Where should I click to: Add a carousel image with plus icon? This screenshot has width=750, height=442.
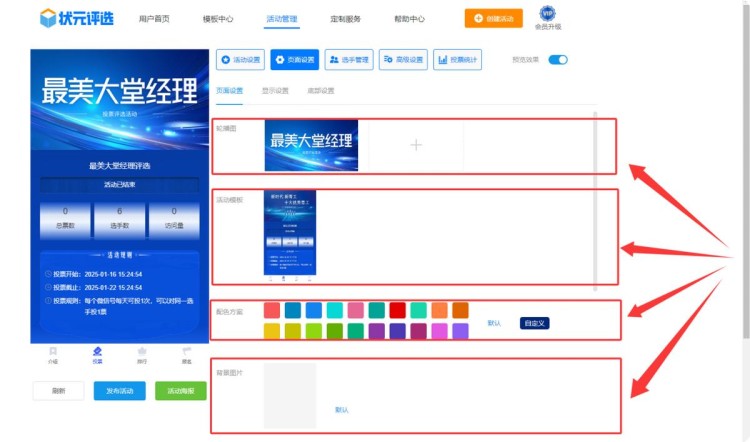pos(416,145)
